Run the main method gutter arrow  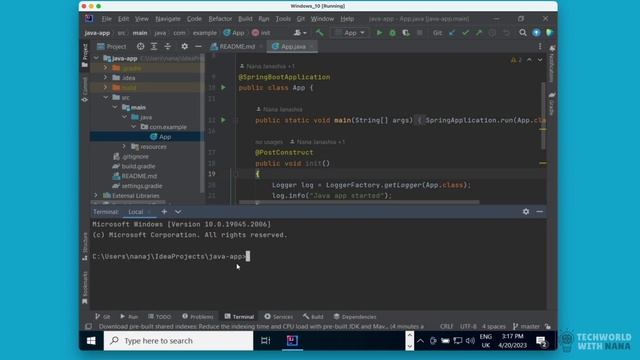coord(223,120)
